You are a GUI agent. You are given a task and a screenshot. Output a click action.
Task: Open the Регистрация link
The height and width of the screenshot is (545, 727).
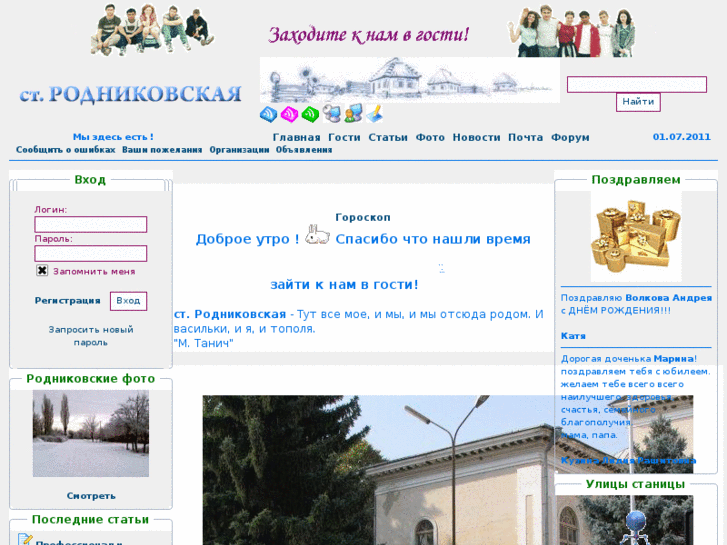68,301
